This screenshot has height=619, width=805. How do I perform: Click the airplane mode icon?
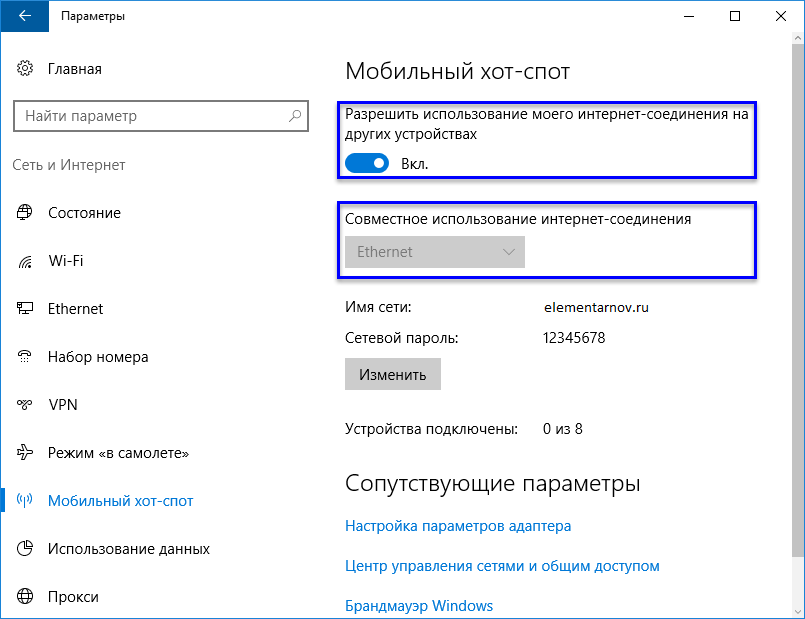(x=25, y=453)
